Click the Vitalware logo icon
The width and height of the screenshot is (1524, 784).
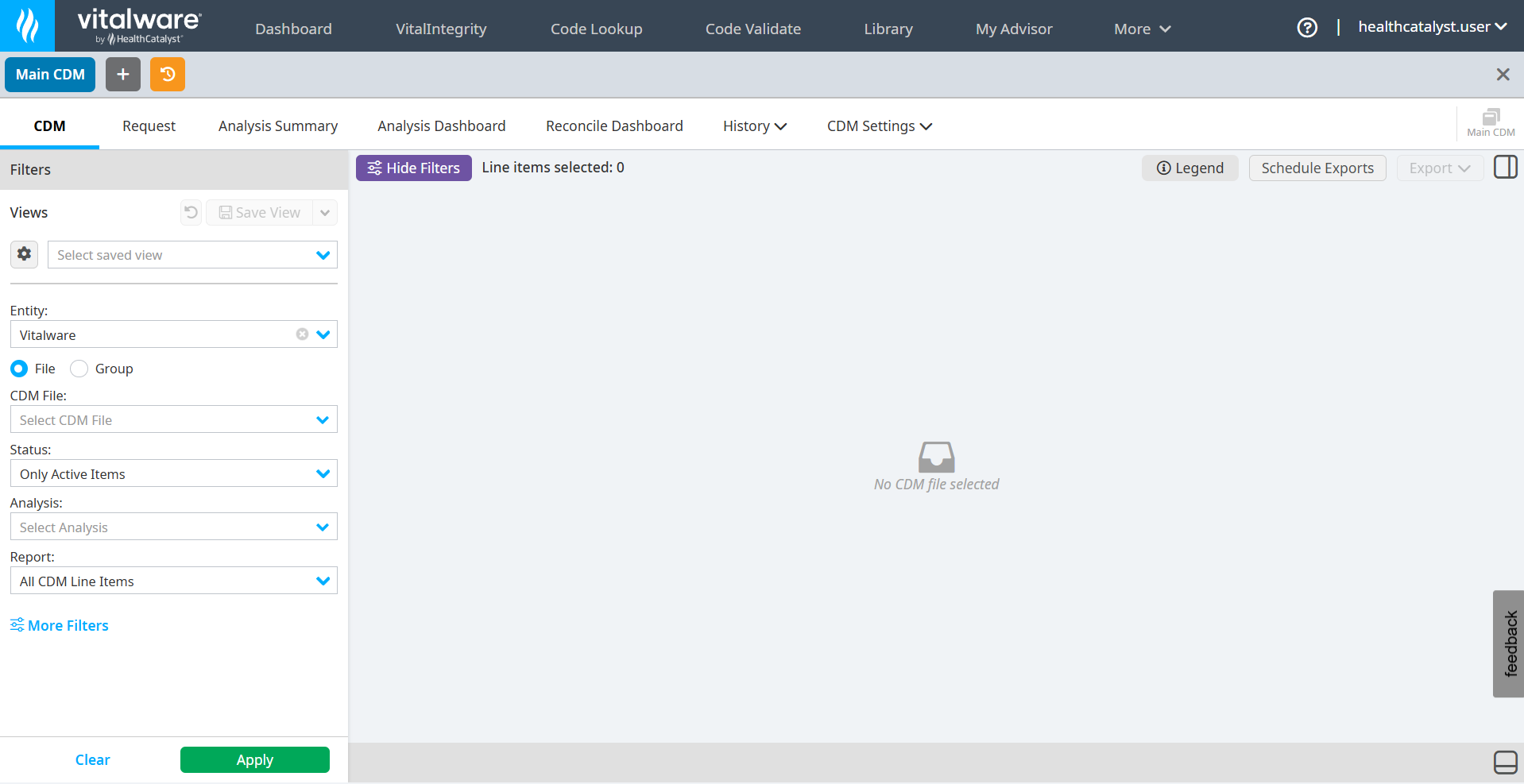click(27, 25)
